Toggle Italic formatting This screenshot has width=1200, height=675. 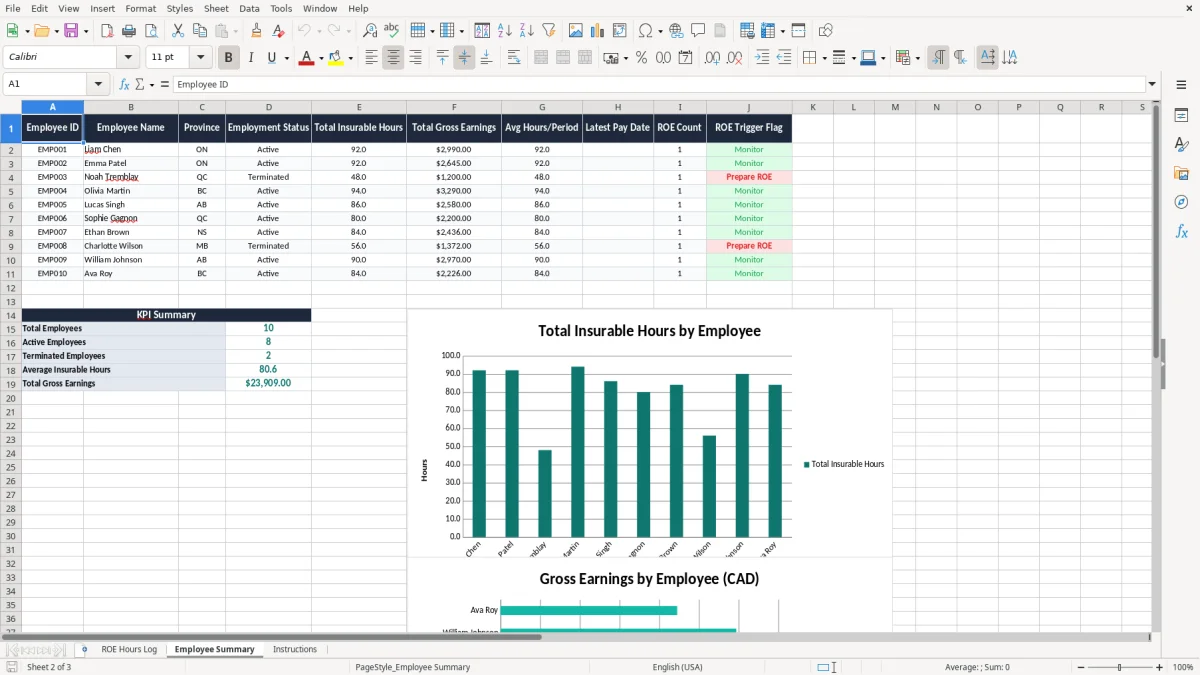251,58
